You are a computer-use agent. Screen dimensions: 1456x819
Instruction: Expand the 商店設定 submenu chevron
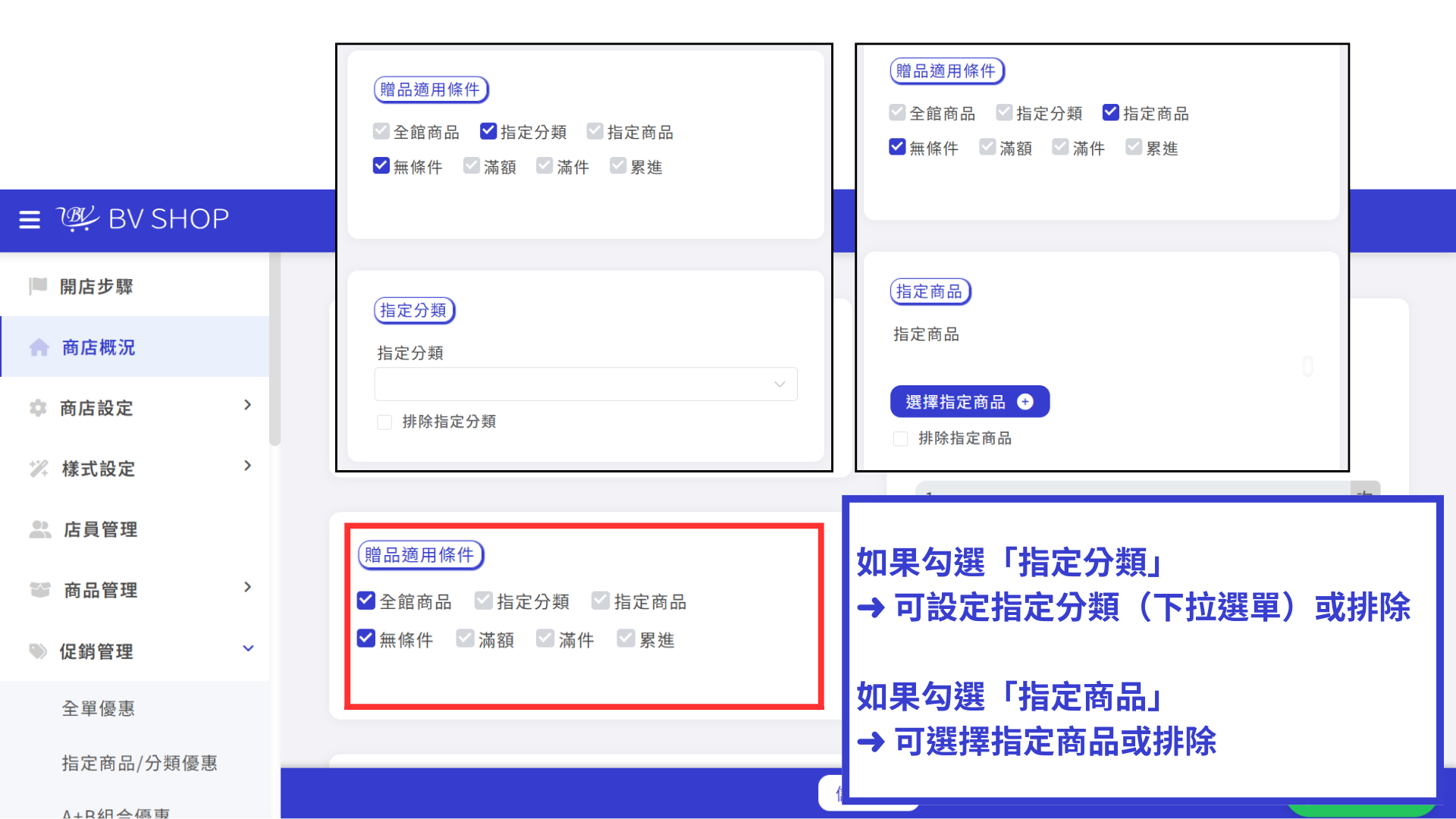(x=248, y=405)
